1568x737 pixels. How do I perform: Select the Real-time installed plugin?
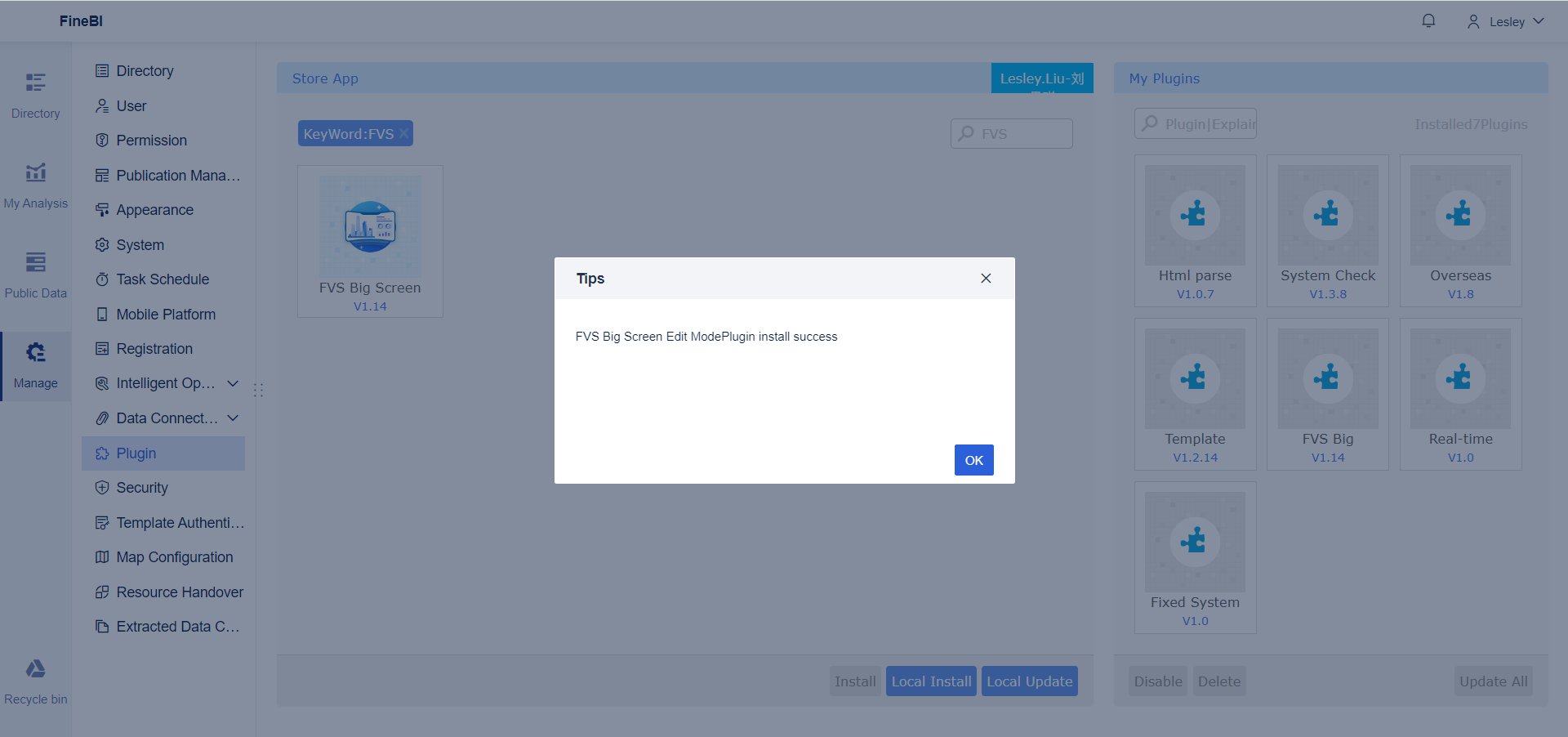pos(1460,395)
